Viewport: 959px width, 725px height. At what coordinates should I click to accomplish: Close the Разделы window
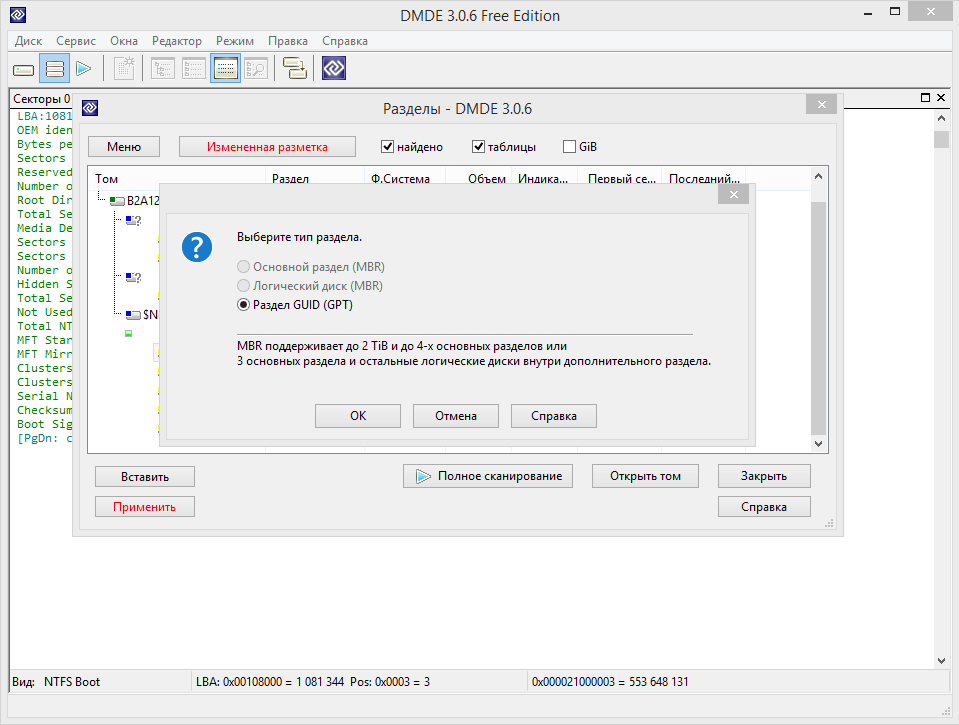(821, 105)
